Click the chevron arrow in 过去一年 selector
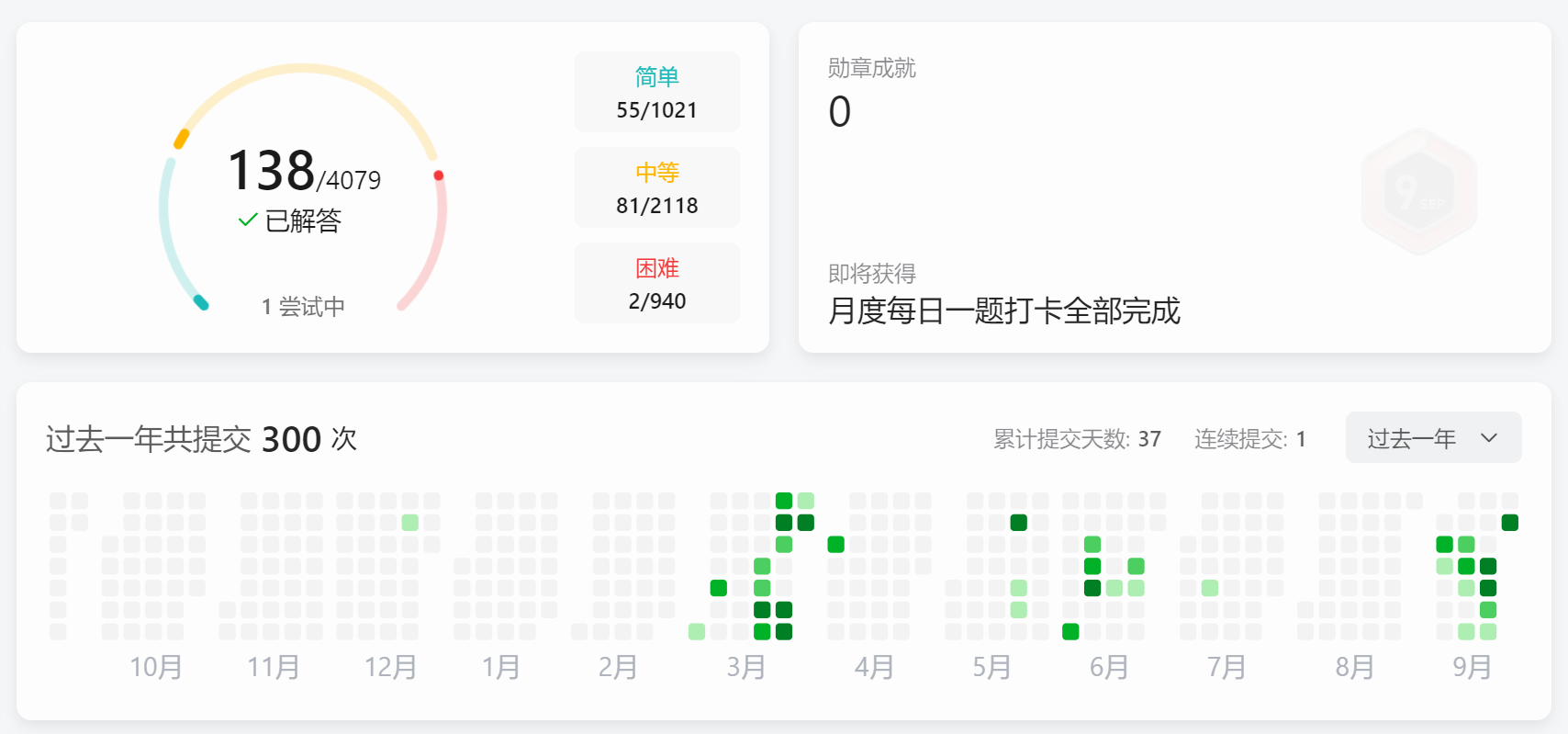Viewport: 1568px width, 734px height. click(1489, 438)
